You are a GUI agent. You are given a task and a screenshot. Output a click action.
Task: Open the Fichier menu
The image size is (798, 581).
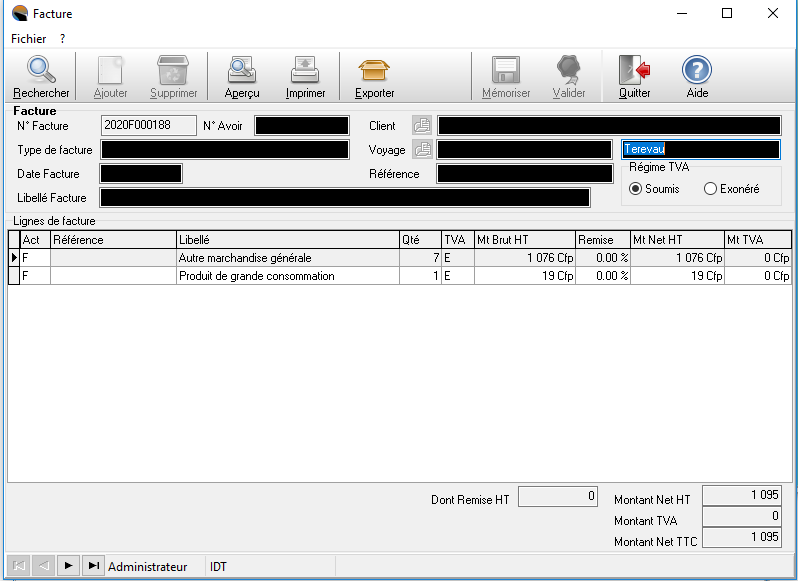click(28, 39)
